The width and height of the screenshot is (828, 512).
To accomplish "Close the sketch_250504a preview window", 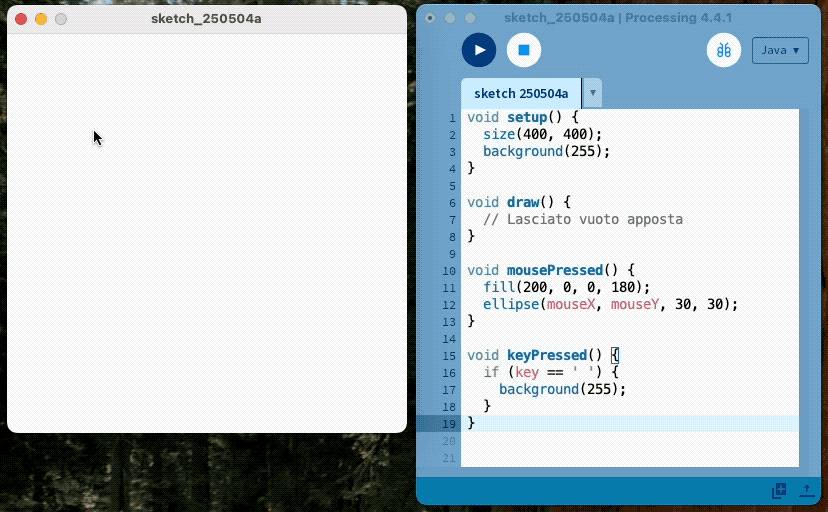I will pos(21,19).
